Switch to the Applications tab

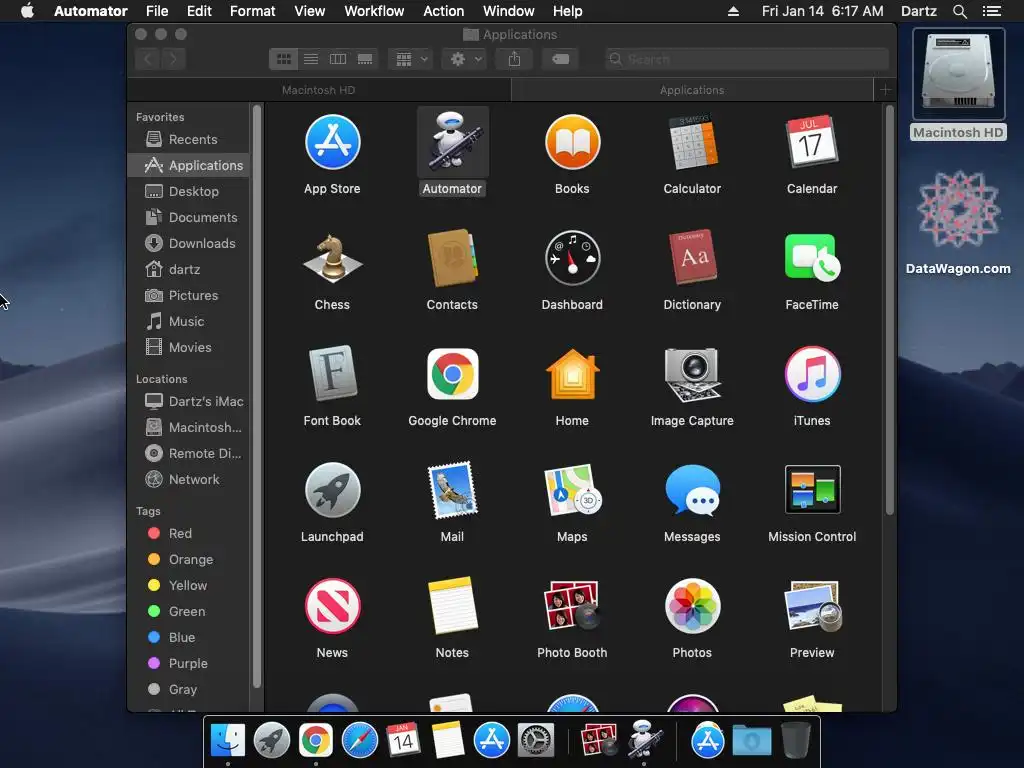click(x=692, y=90)
